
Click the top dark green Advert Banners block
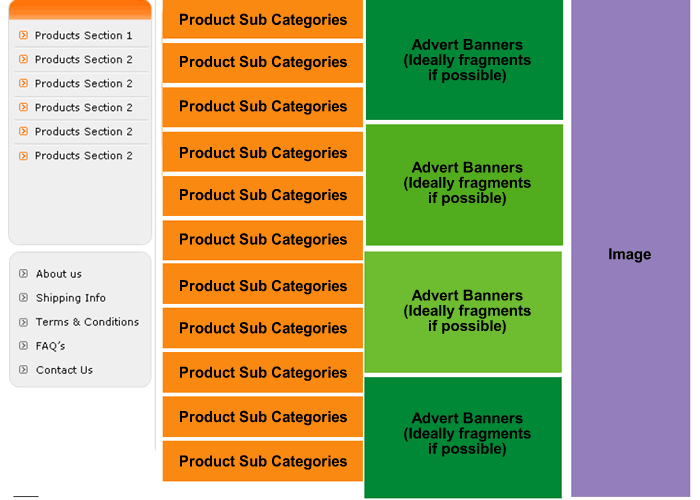click(x=467, y=60)
